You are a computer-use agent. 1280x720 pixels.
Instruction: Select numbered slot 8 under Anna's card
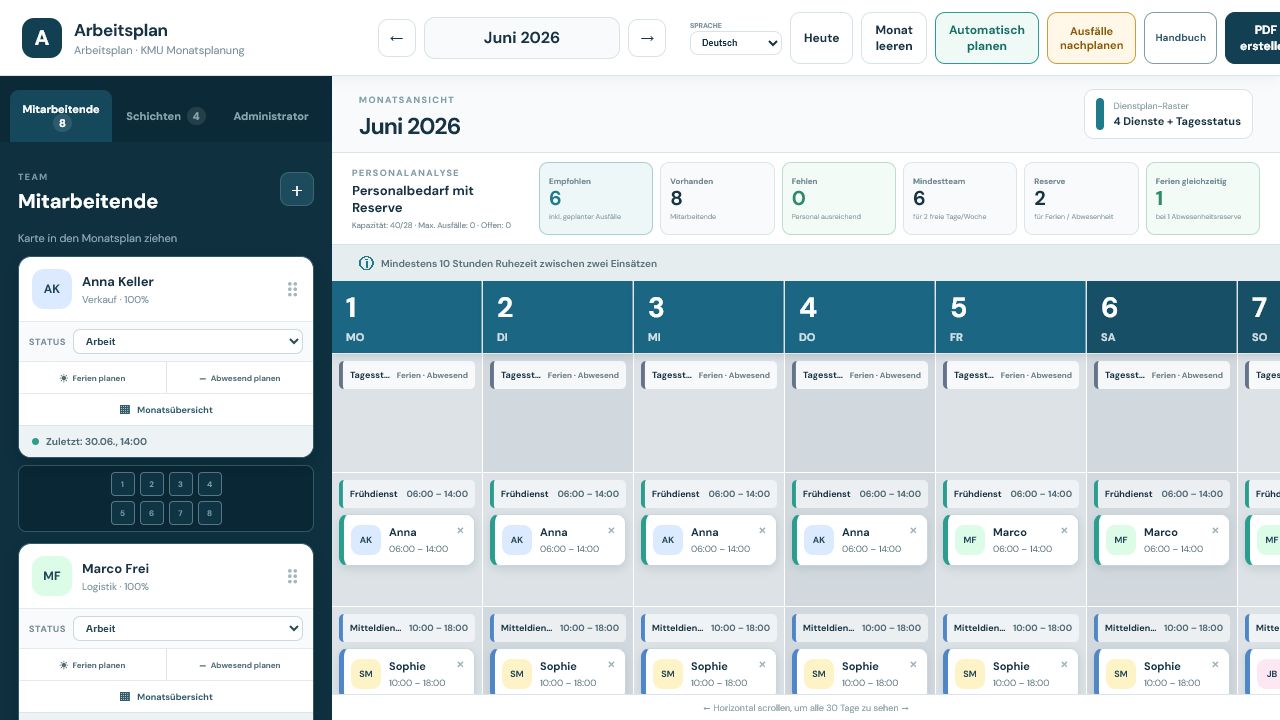209,513
